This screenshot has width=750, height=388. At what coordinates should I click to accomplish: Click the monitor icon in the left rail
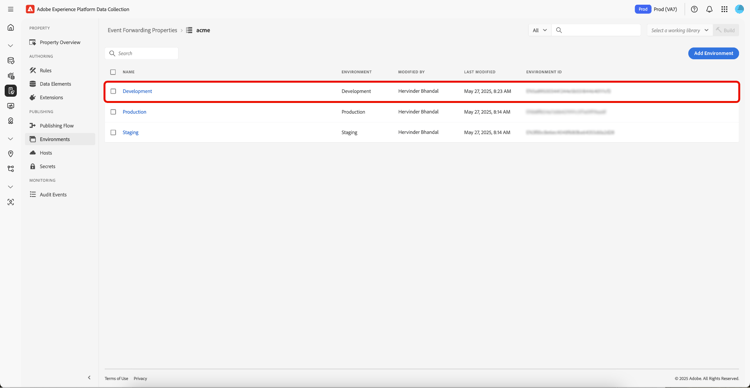pos(11,106)
